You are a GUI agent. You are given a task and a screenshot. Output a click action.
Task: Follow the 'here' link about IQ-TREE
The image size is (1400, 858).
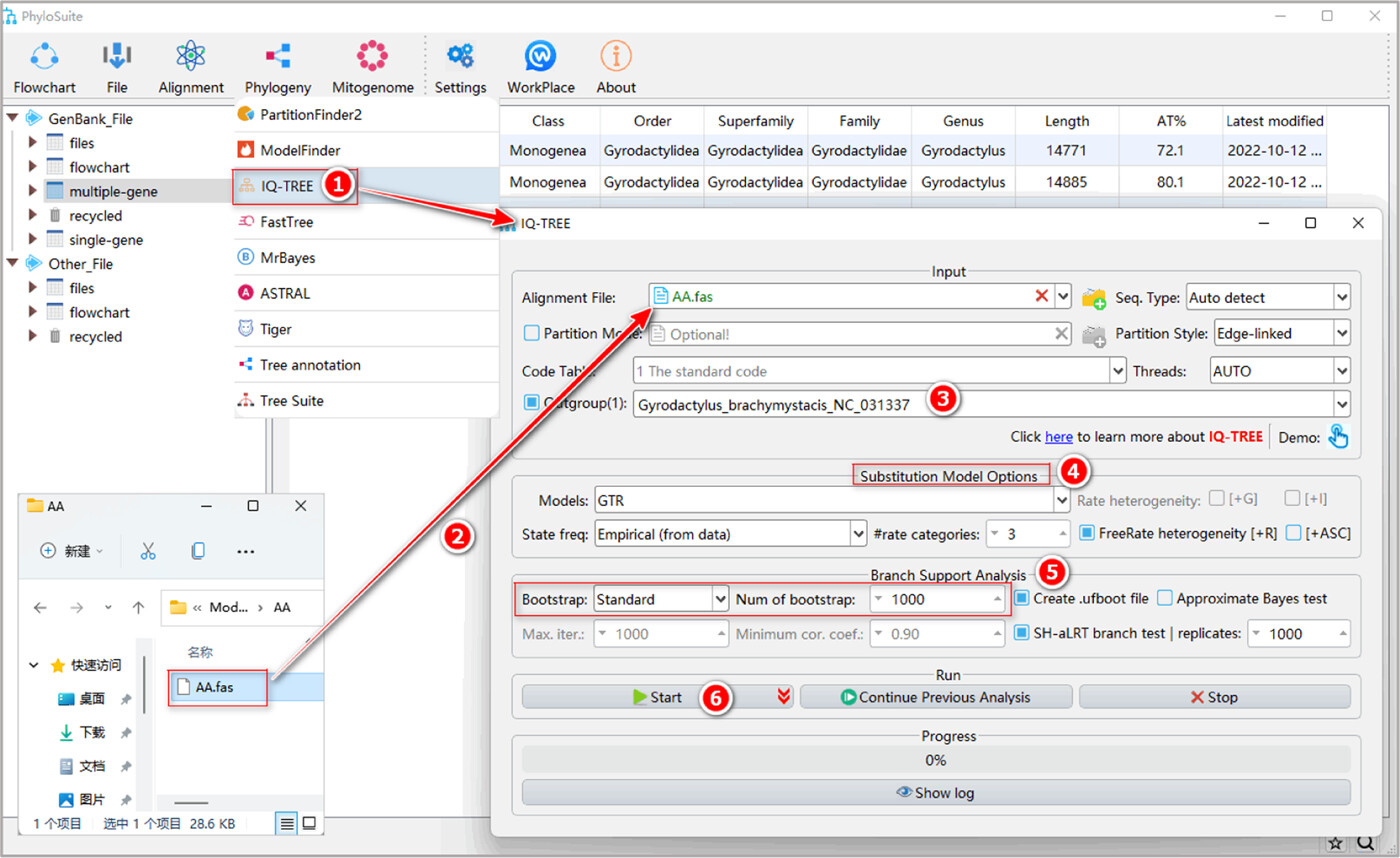pyautogui.click(x=1059, y=437)
